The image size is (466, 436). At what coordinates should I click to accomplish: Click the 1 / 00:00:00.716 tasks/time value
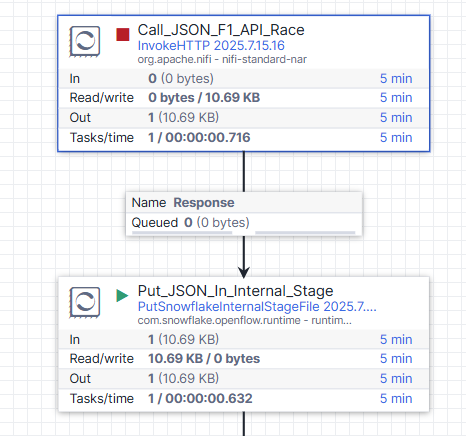(199, 137)
